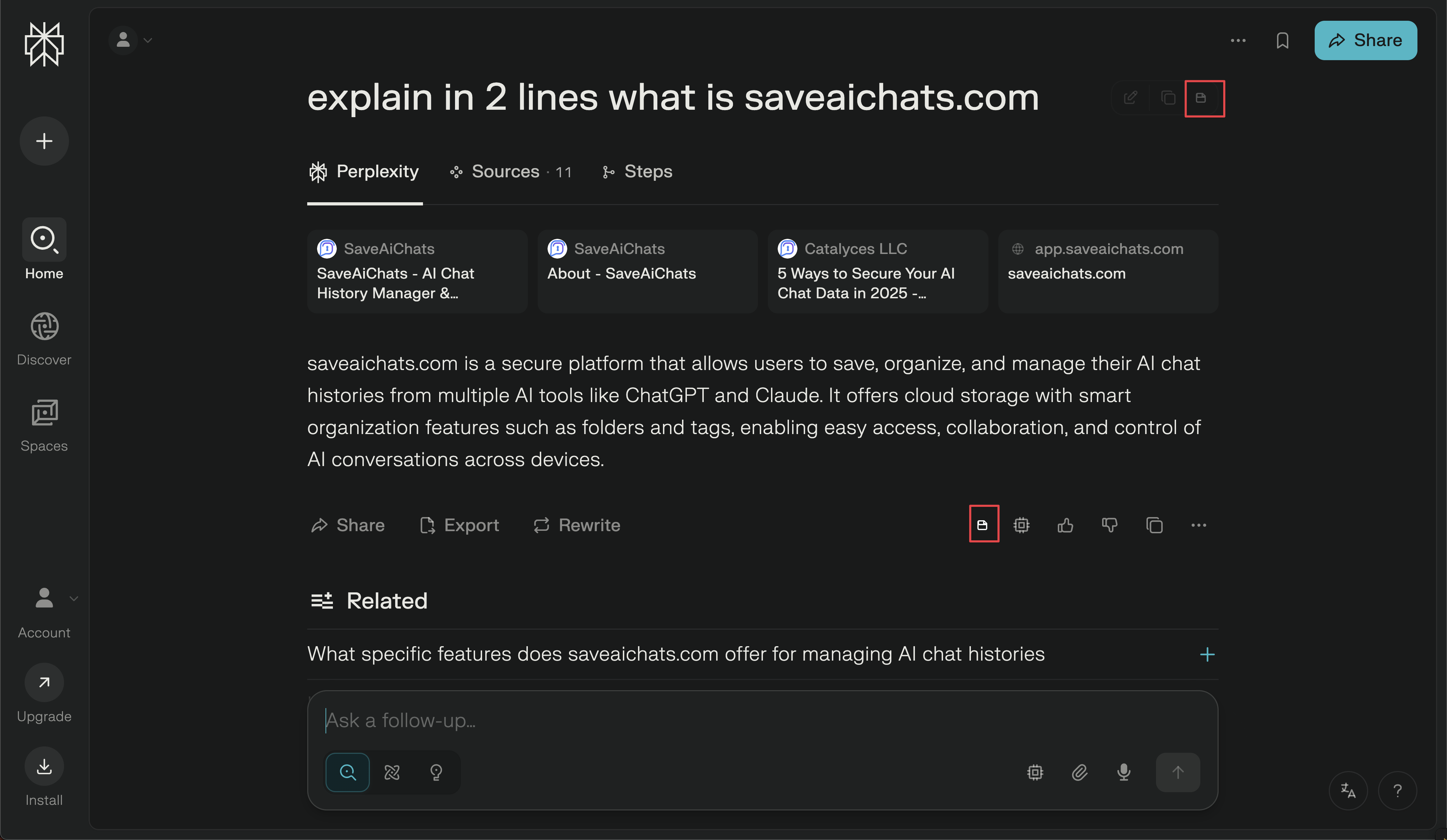
Task: Like the answer with the thumbs up
Action: [1066, 526]
